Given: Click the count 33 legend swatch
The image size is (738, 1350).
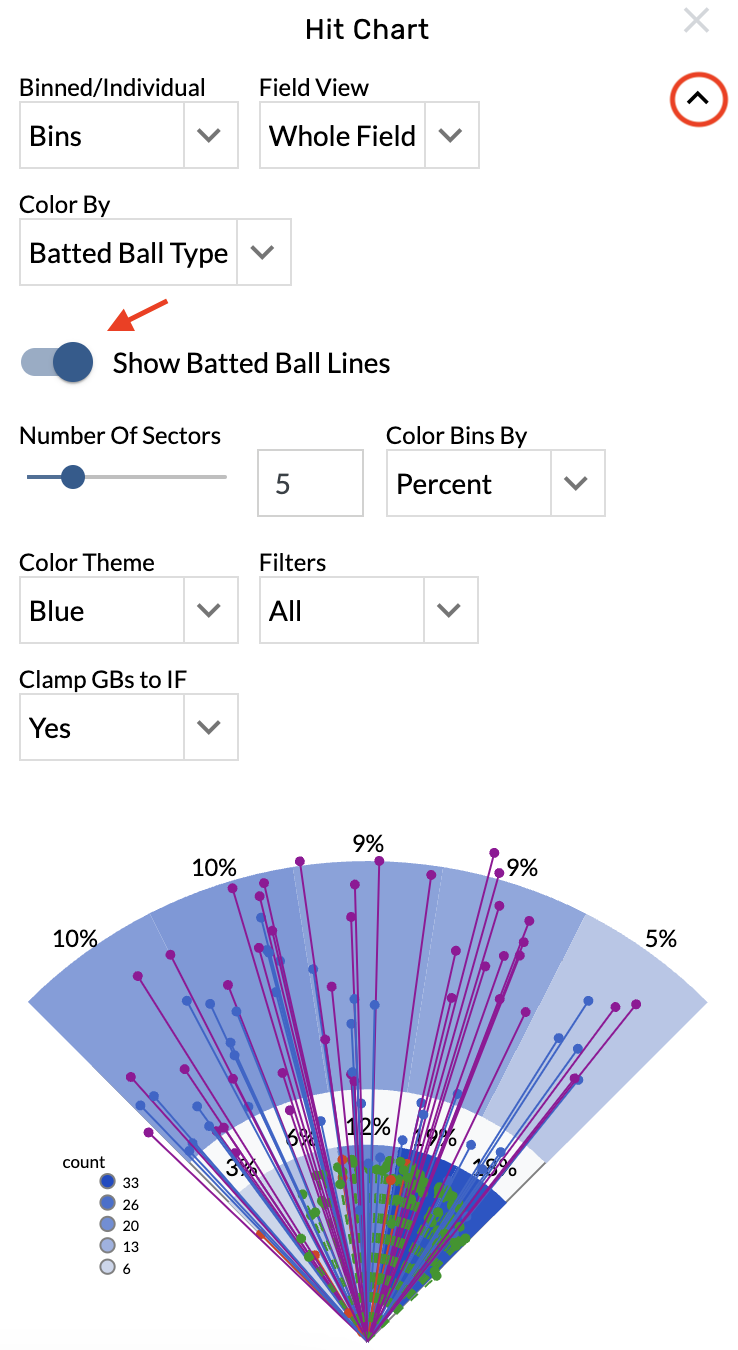Looking at the screenshot, I should (x=107, y=1182).
